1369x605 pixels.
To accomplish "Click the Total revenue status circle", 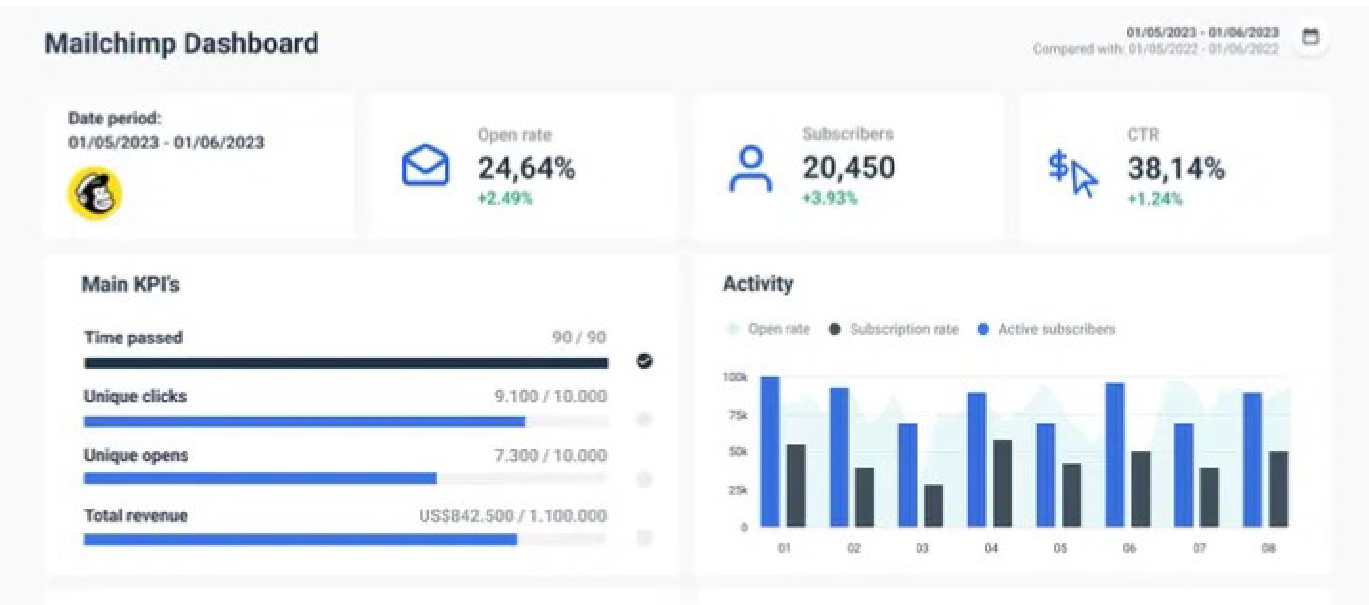I will pyautogui.click(x=644, y=538).
